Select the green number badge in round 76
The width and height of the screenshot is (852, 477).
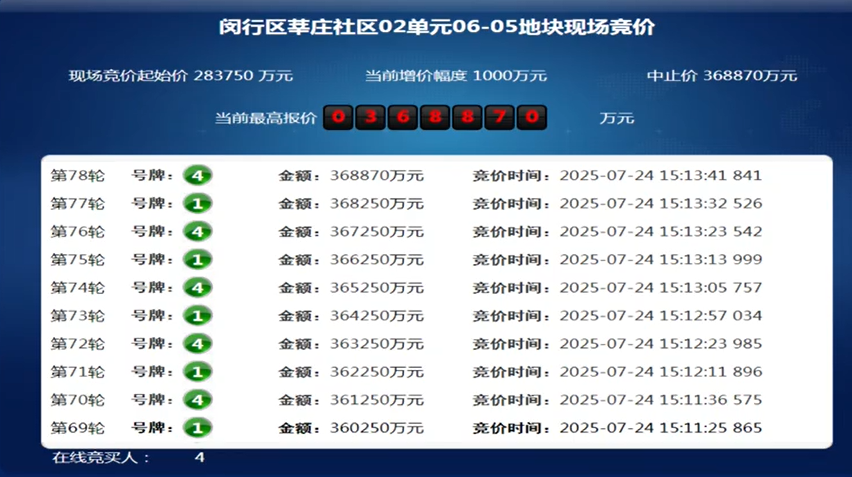coord(197,232)
